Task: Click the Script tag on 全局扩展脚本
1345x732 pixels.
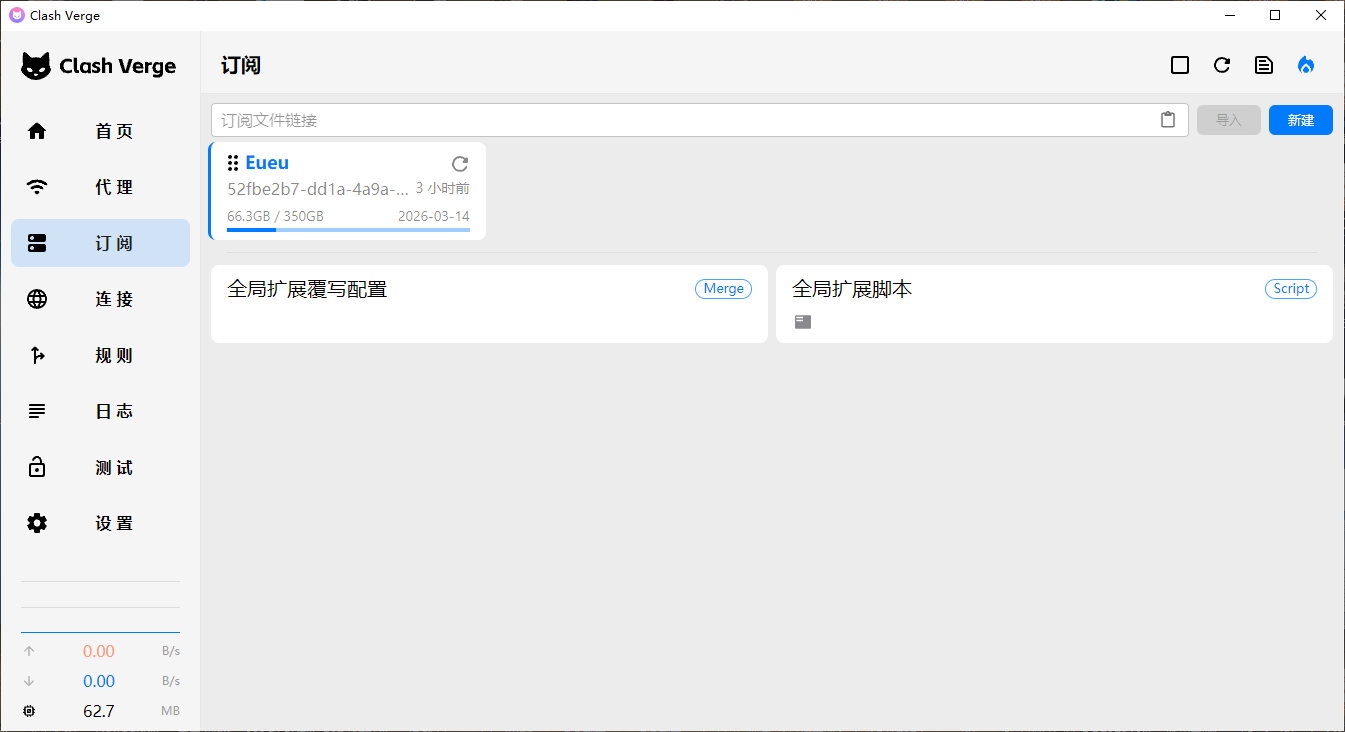Action: click(1290, 289)
